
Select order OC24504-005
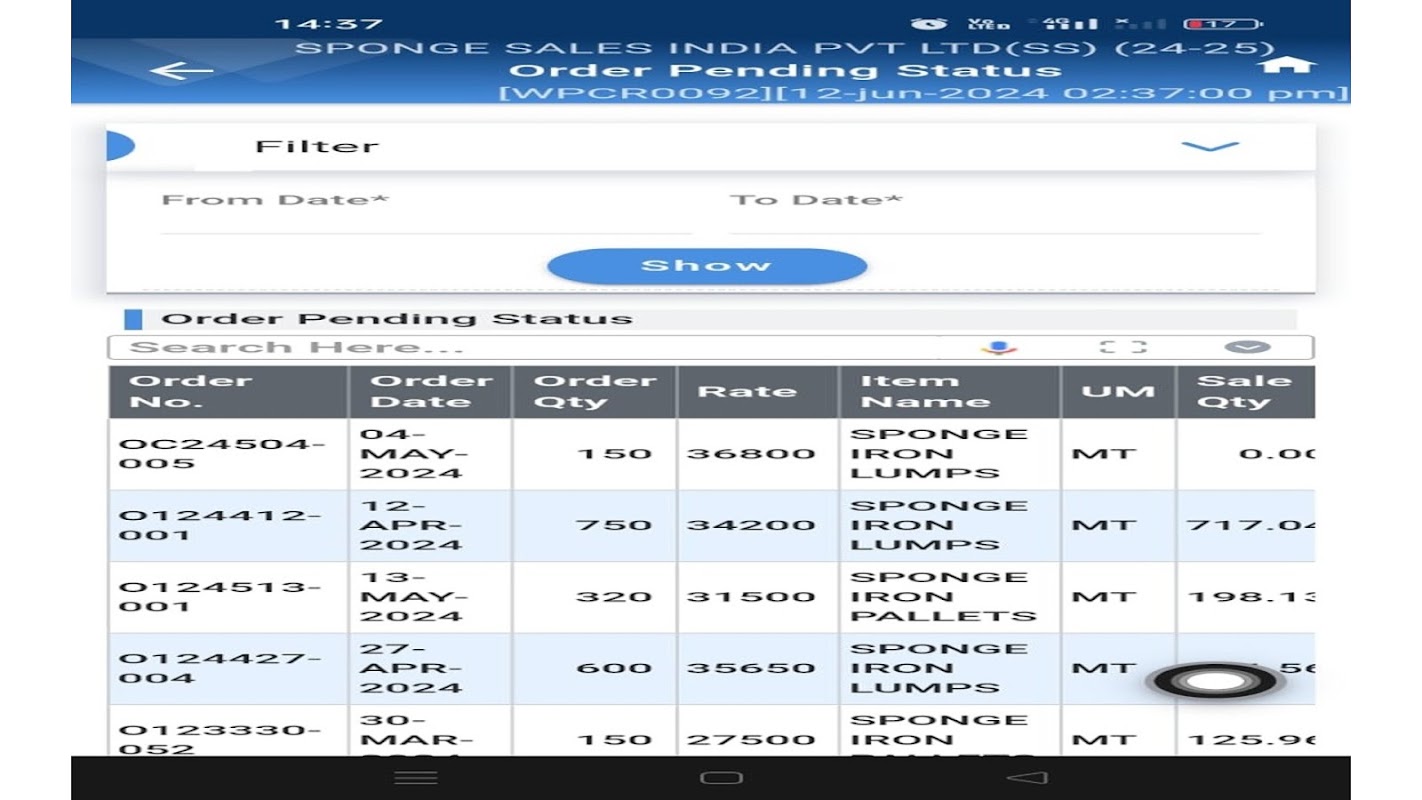(222, 454)
